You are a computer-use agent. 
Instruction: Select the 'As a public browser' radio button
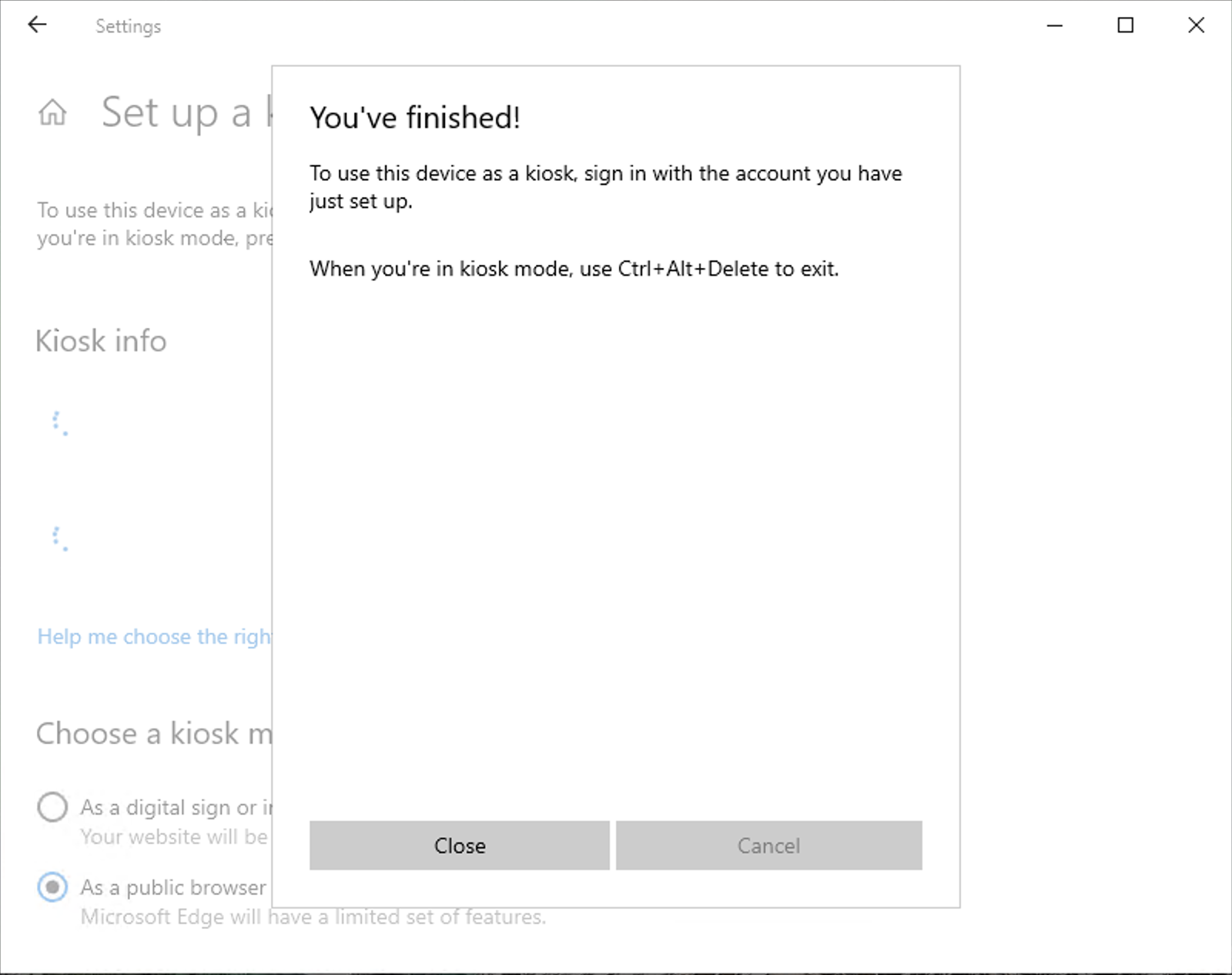point(52,887)
